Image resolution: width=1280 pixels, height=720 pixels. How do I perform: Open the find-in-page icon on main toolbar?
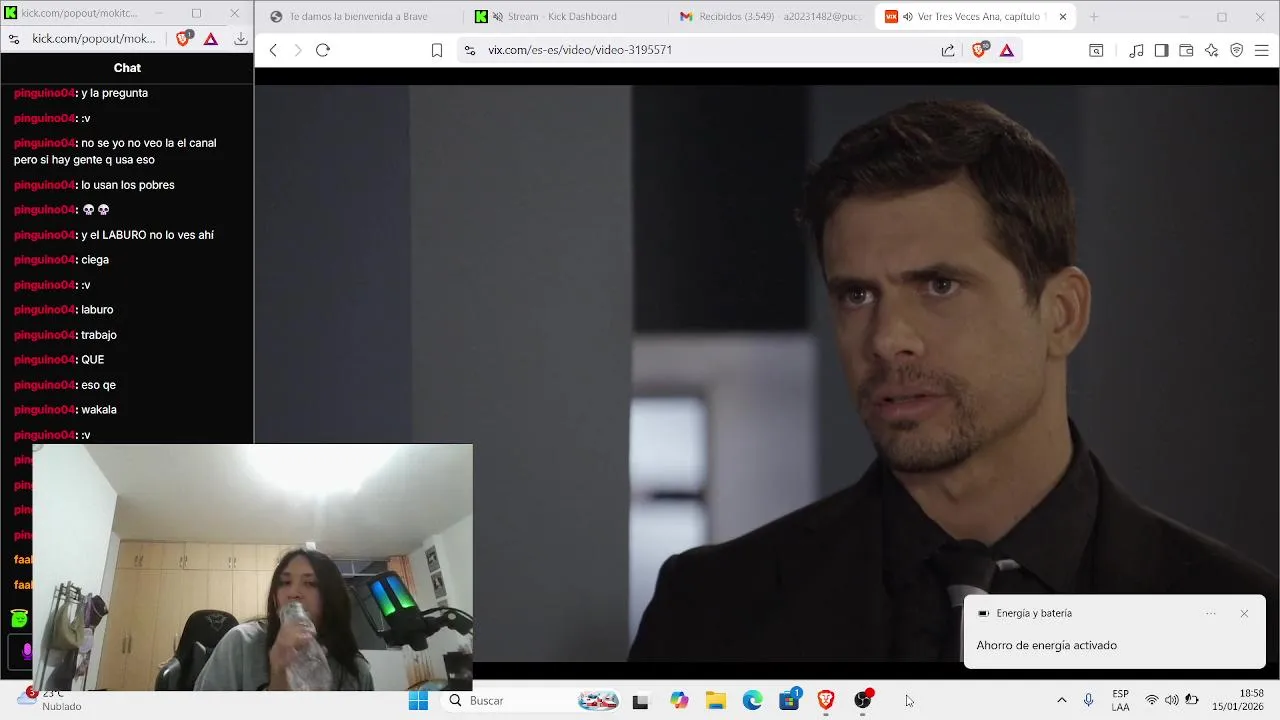point(1096,50)
